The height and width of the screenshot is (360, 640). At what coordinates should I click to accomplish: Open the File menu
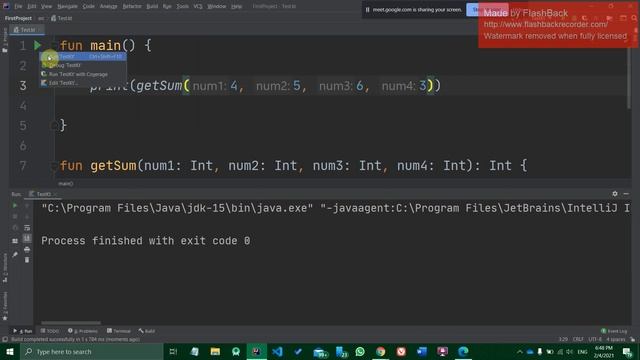pyautogui.click(x=18, y=6)
